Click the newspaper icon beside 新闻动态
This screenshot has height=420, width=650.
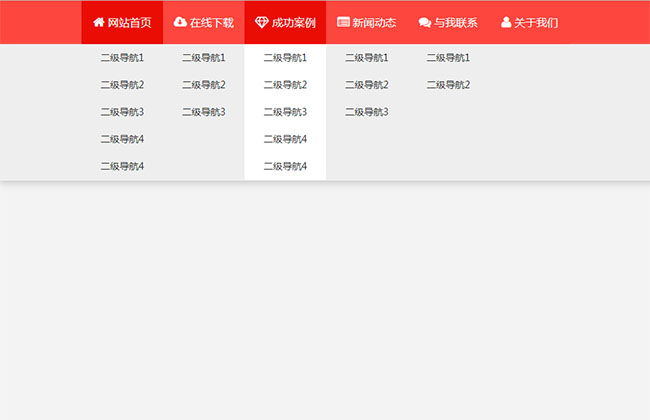pyautogui.click(x=343, y=22)
